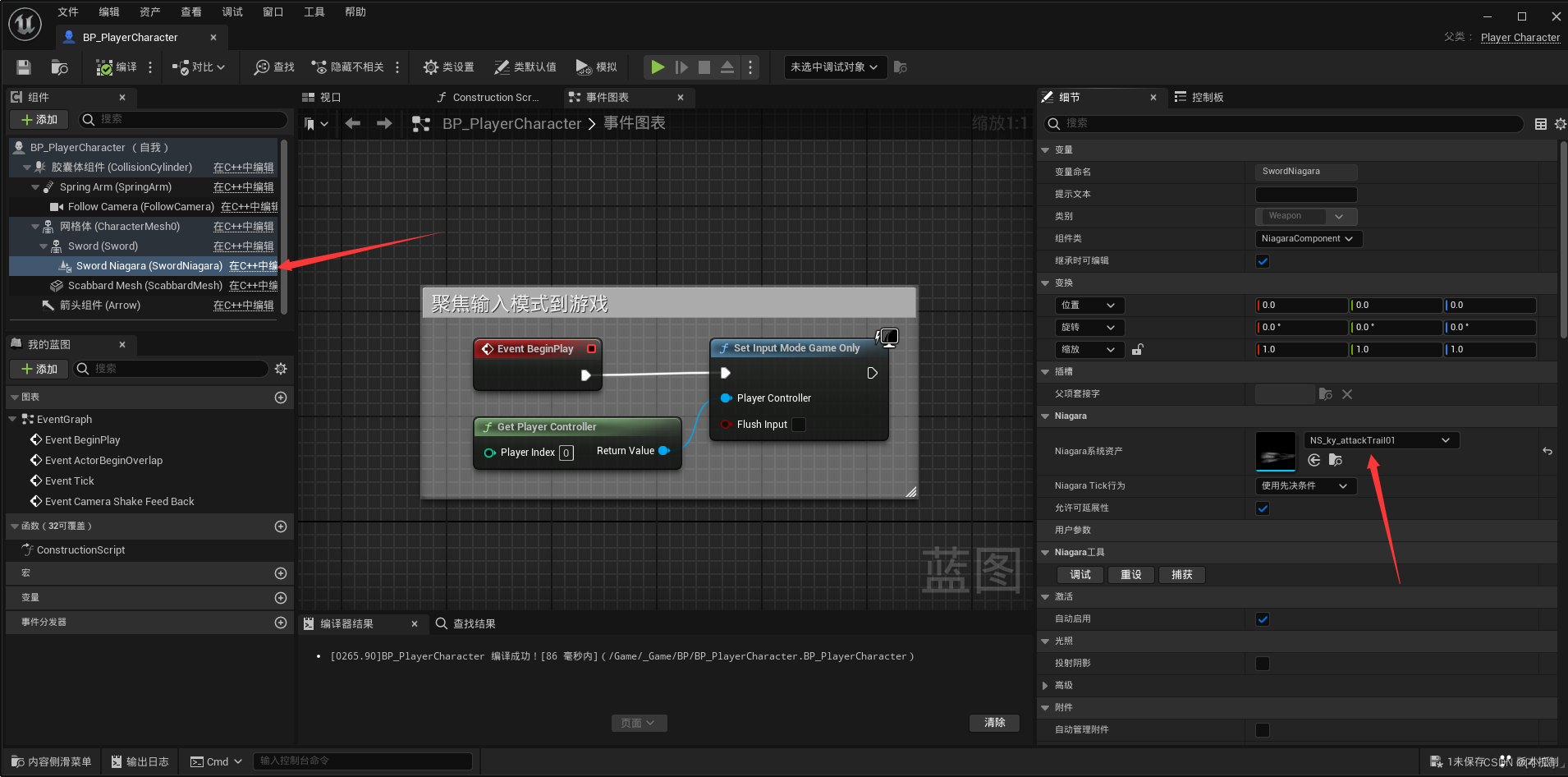Click Player Index value field
This screenshot has width=1568, height=777.
566,453
